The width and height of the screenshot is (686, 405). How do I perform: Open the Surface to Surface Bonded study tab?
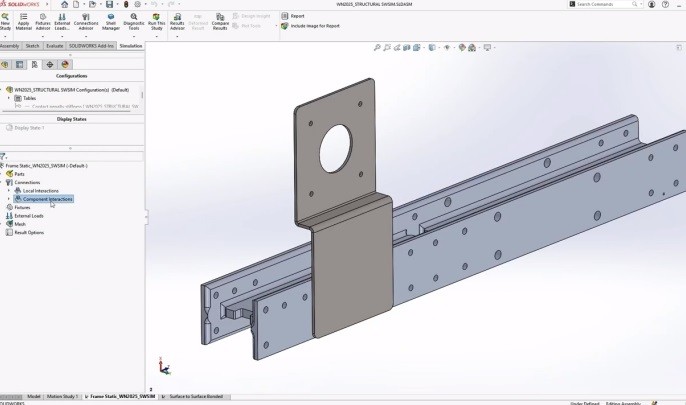click(196, 396)
